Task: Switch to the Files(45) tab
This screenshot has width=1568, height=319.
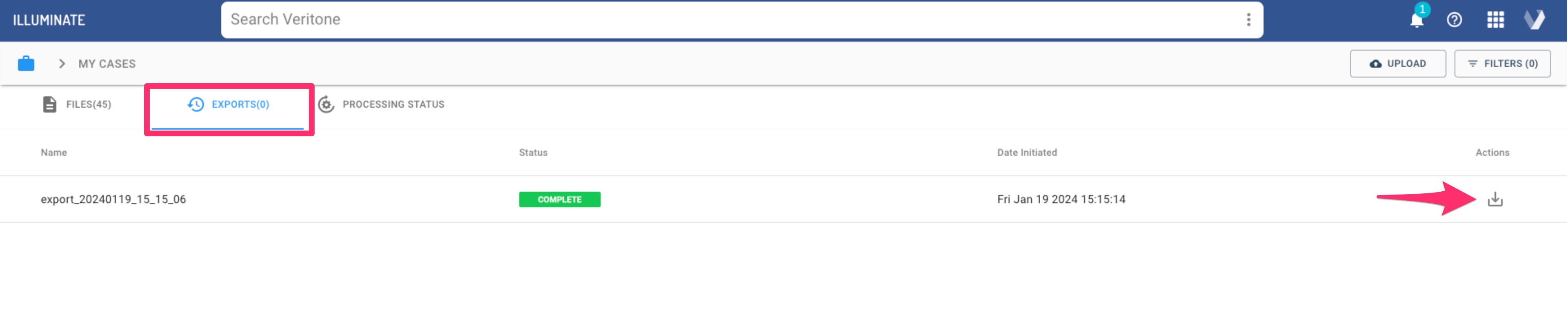Action: [x=77, y=104]
